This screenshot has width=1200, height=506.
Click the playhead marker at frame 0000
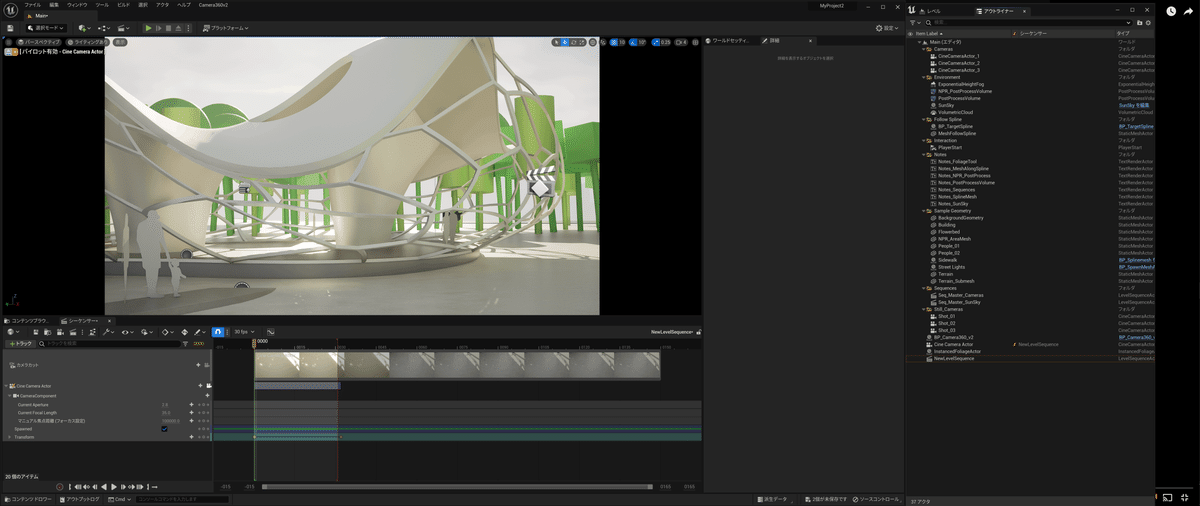tap(254, 343)
